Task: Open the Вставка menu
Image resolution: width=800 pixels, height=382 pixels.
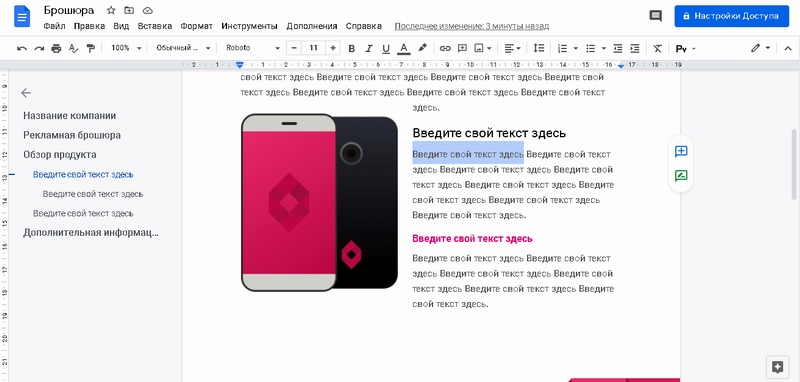Action: click(155, 26)
